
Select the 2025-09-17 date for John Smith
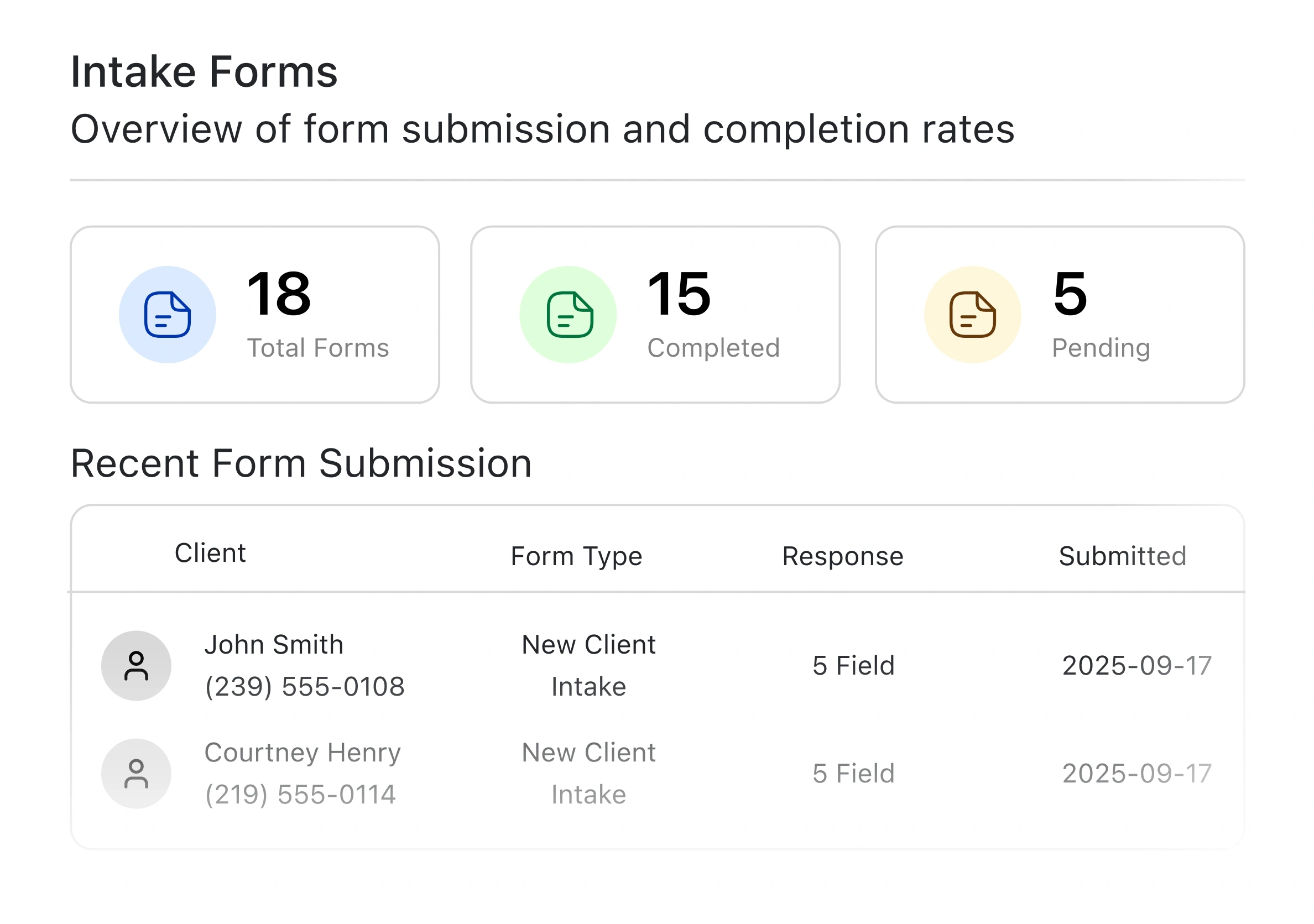click(x=1136, y=665)
